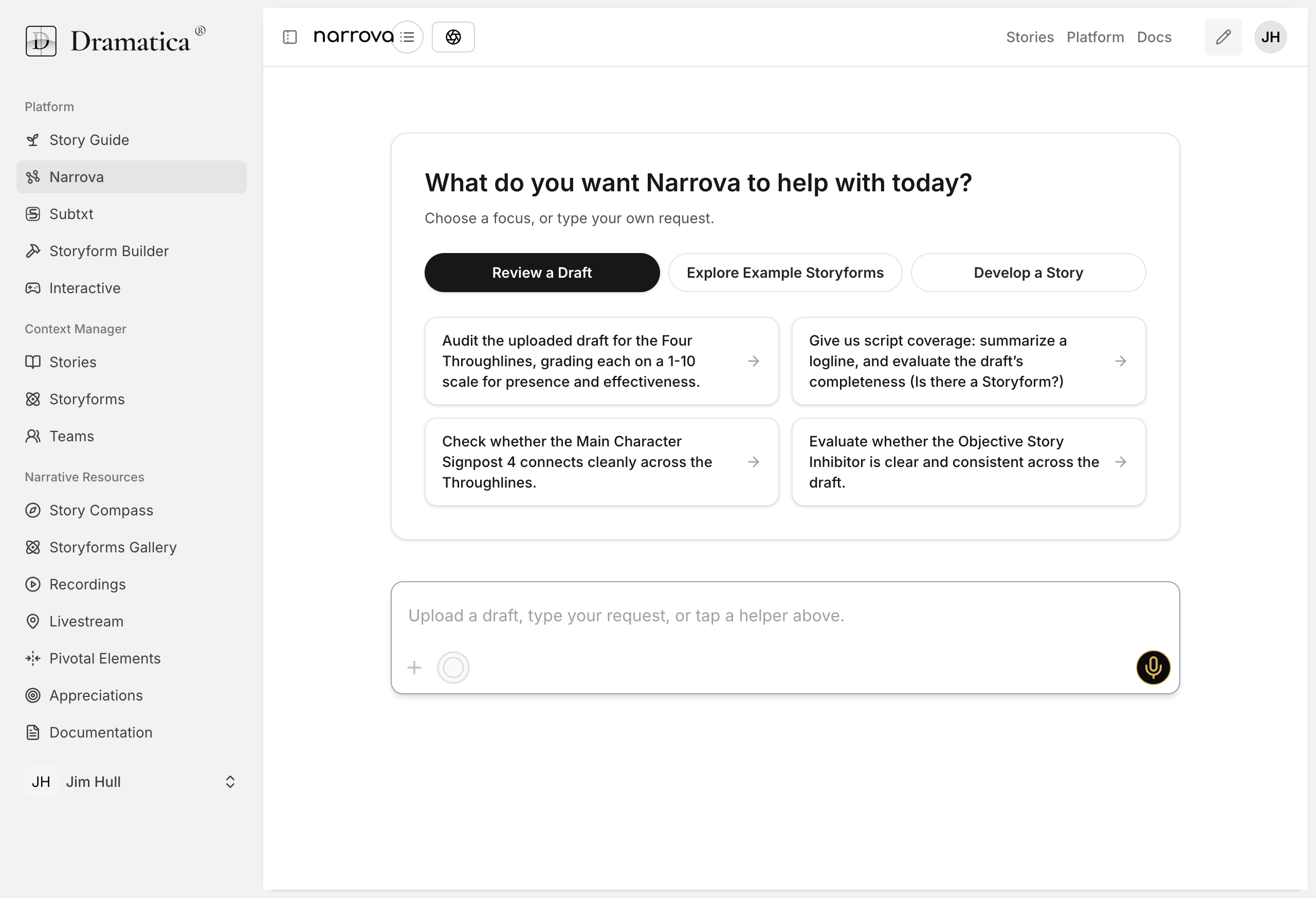Toggle the sidebar panel icon beside narrova
Image resolution: width=1316 pixels, height=898 pixels.
290,37
